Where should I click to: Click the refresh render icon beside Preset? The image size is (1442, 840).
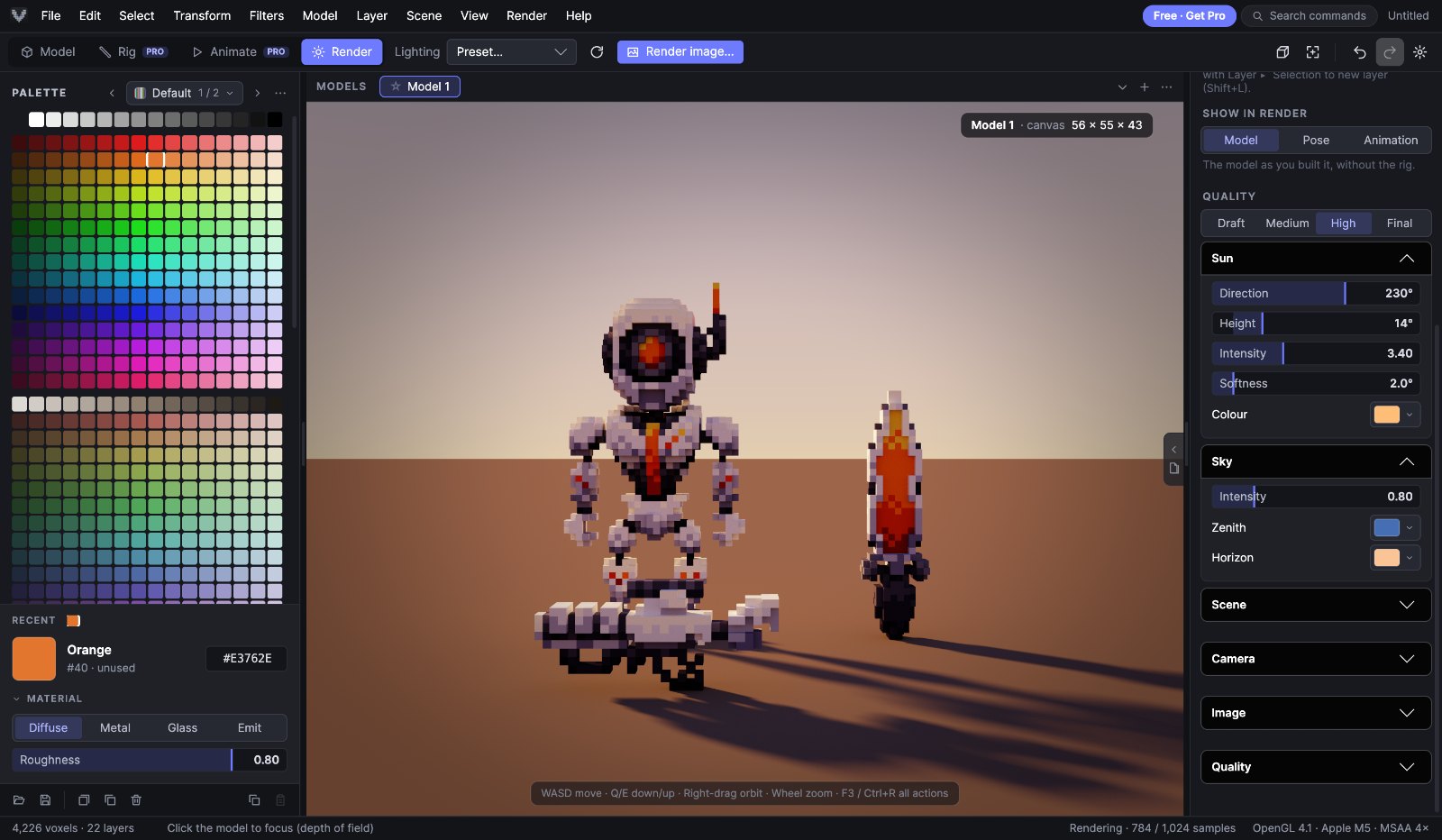tap(597, 52)
